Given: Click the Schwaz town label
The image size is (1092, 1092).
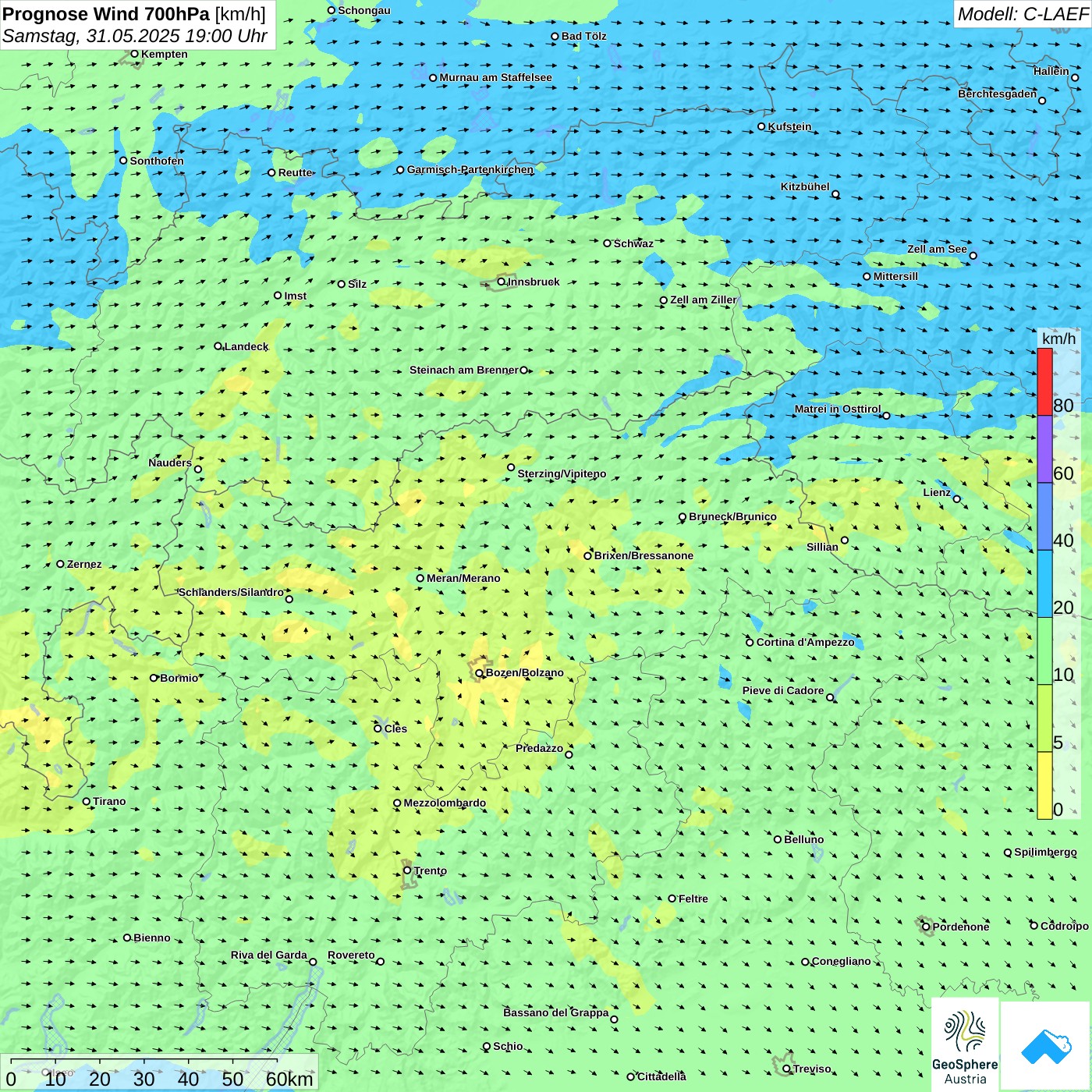Looking at the screenshot, I should pos(633,243).
